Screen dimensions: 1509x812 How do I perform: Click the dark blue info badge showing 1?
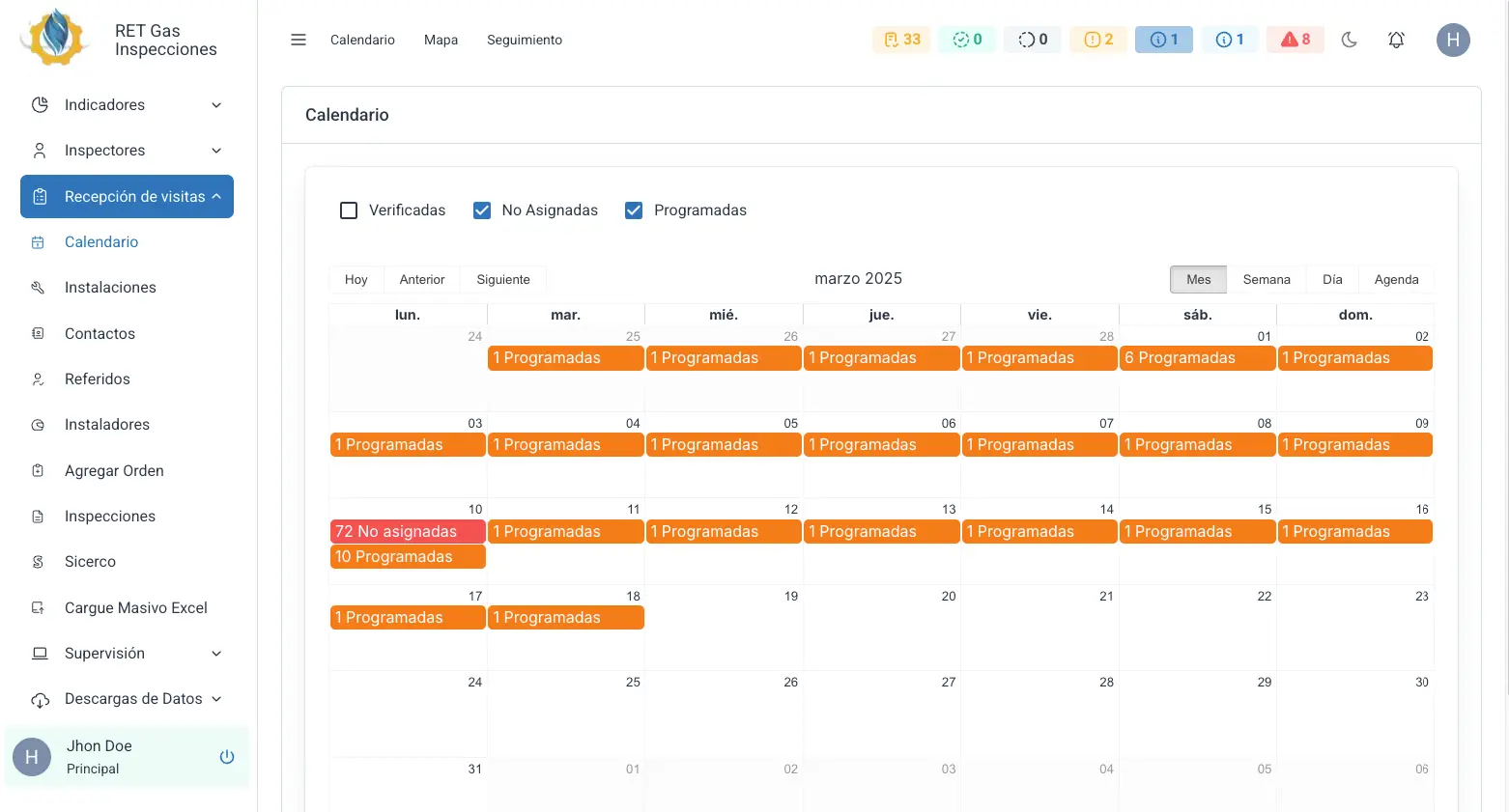[x=1164, y=40]
